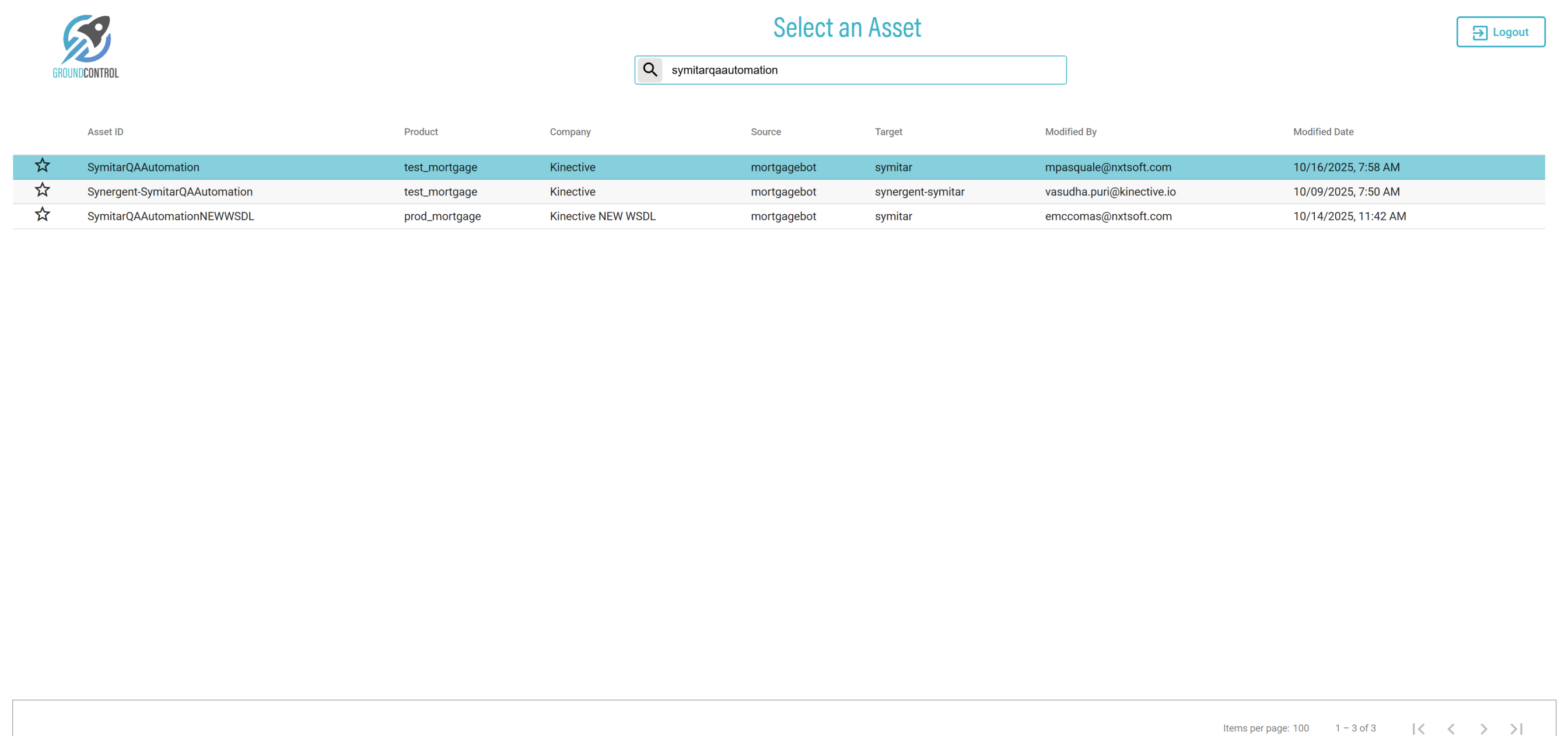This screenshot has height=736, width=1568.
Task: Open SymitarQAAutomationNEWWSDL asset entry
Action: (170, 217)
